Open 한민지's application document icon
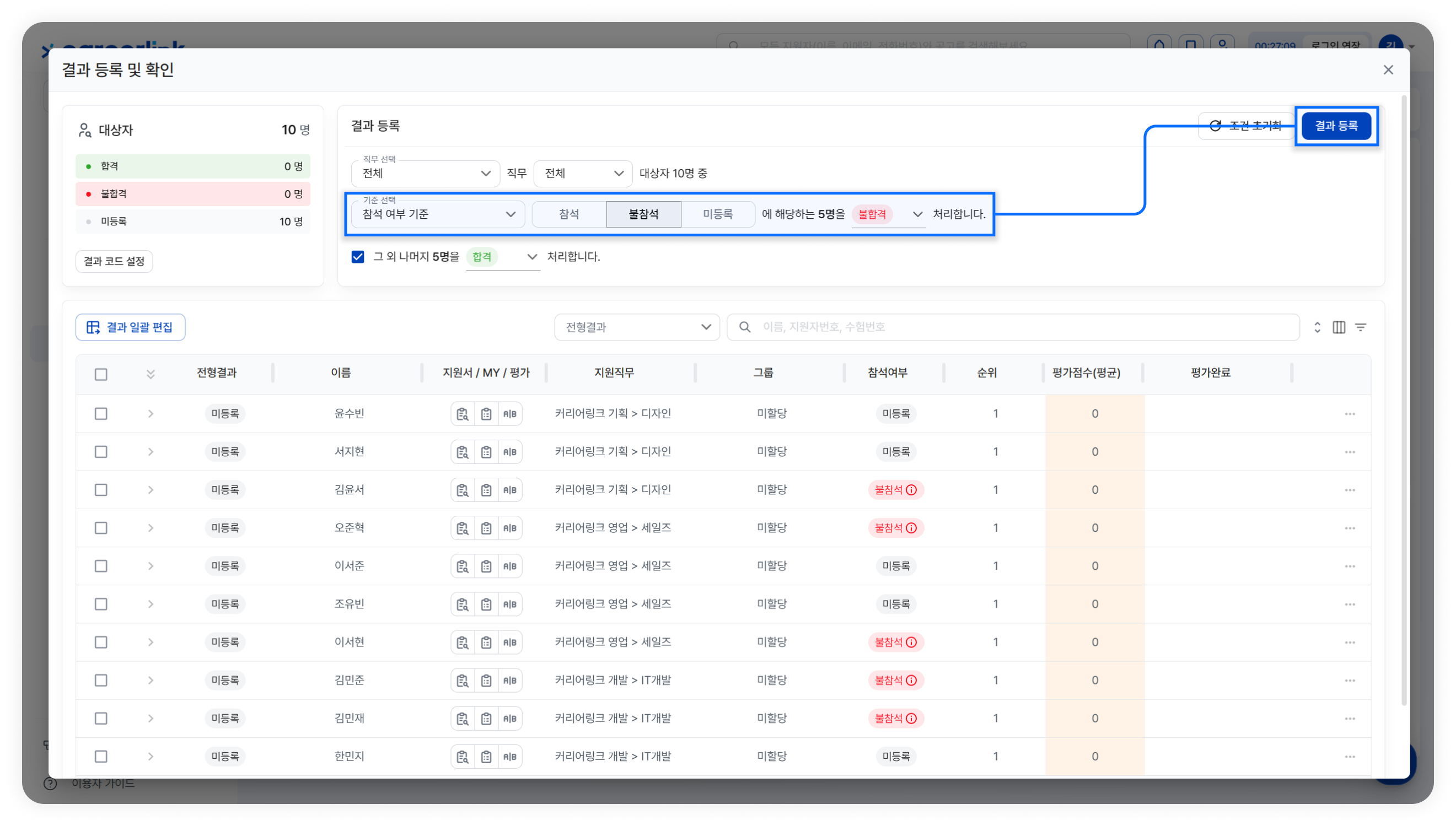The width and height of the screenshot is (1456, 826). [463, 755]
